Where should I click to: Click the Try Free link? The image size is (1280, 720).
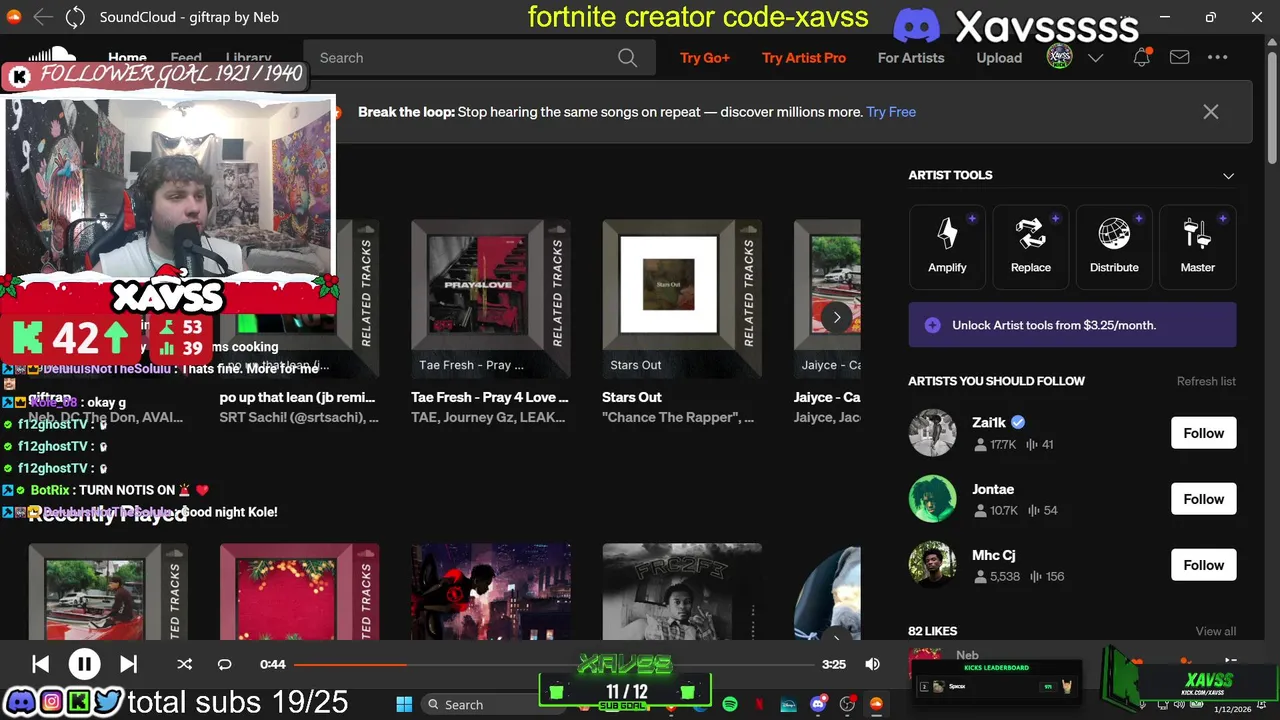[x=891, y=112]
